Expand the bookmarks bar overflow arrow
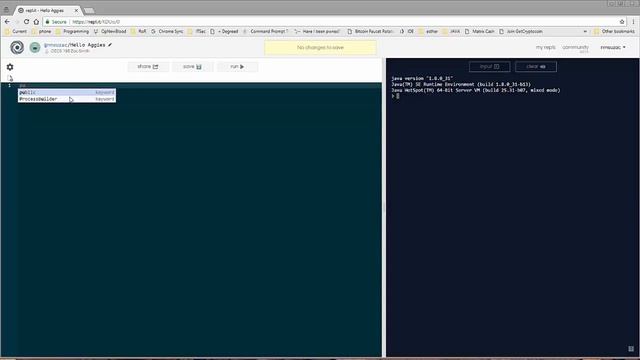Viewport: 640px width, 360px height. point(585,31)
